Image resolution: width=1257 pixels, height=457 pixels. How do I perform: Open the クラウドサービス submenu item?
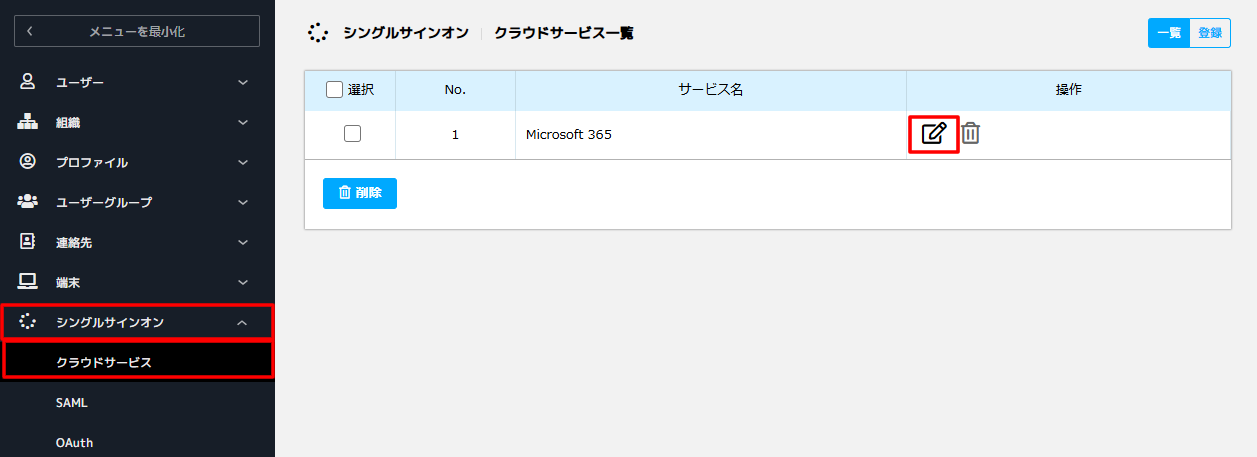pos(138,361)
